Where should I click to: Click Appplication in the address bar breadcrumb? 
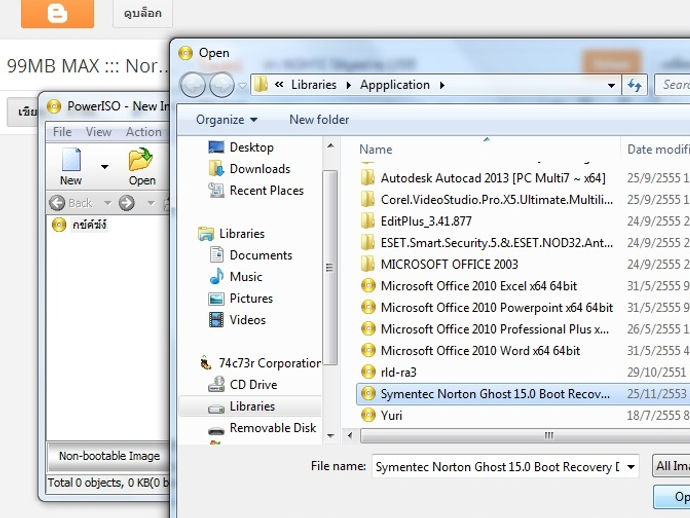[395, 84]
